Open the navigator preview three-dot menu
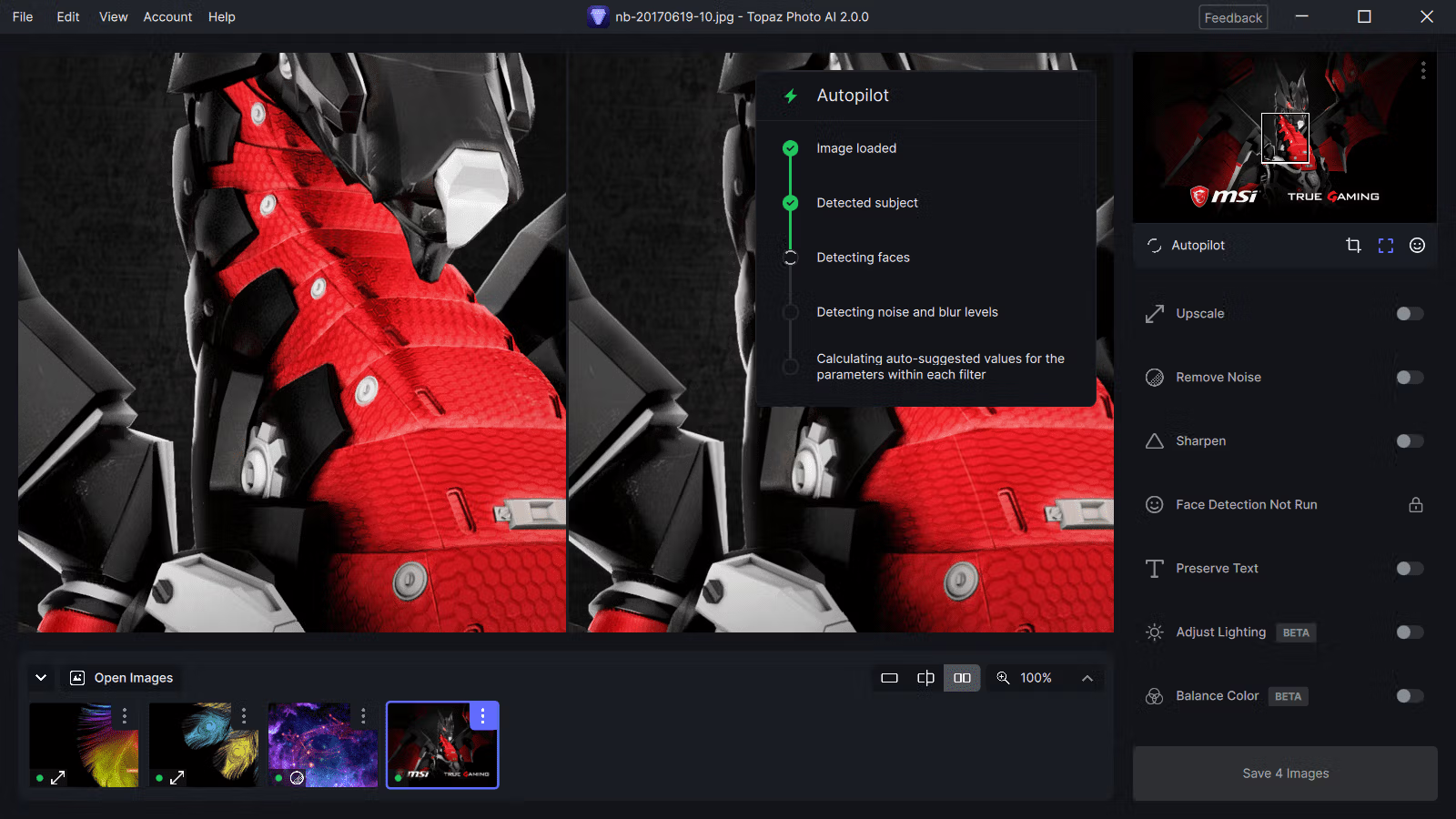This screenshot has height=819, width=1456. [x=1423, y=71]
